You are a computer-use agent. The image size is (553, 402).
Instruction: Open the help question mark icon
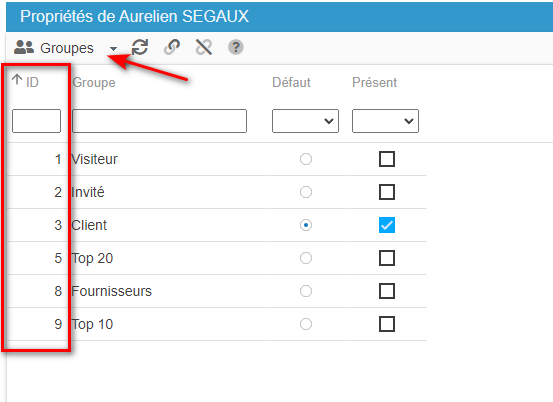(x=236, y=47)
